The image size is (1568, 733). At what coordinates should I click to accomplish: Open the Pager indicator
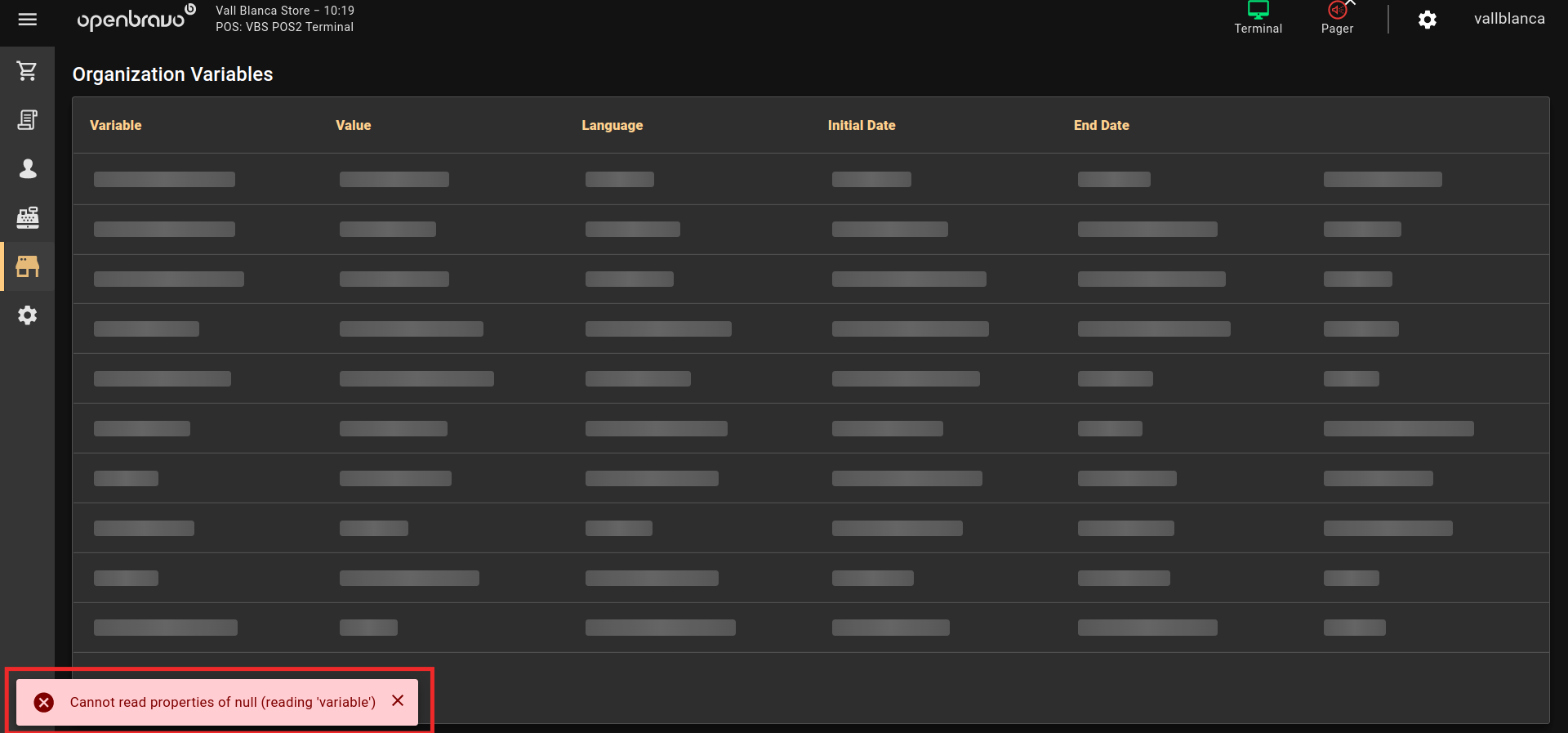(1337, 18)
